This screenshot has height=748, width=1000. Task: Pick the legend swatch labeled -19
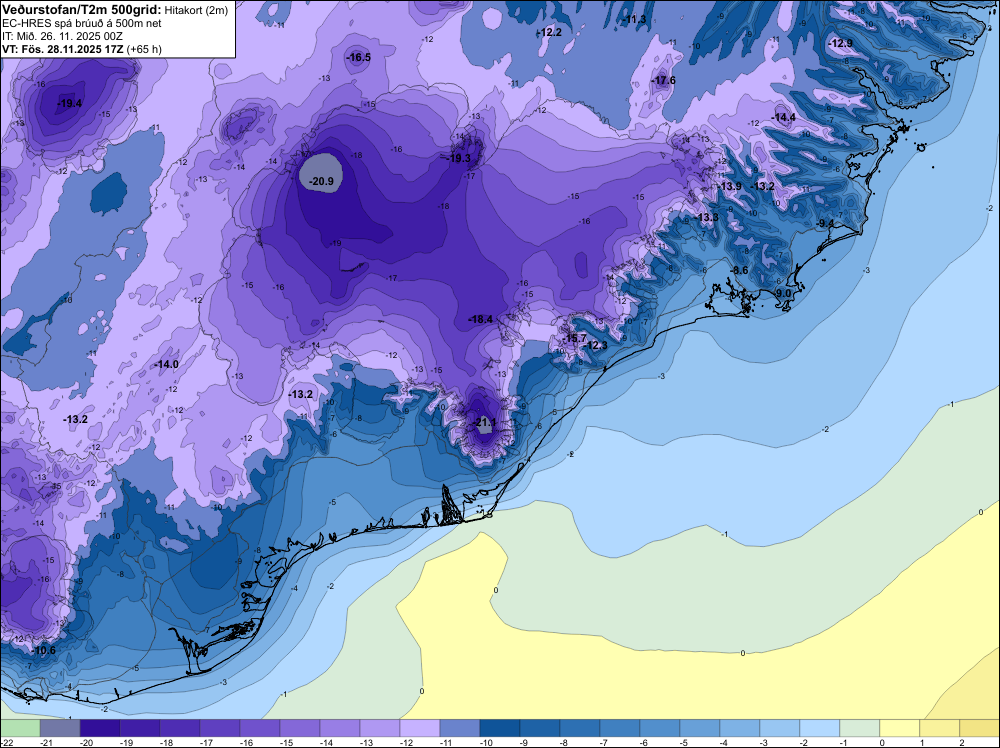click(x=140, y=728)
